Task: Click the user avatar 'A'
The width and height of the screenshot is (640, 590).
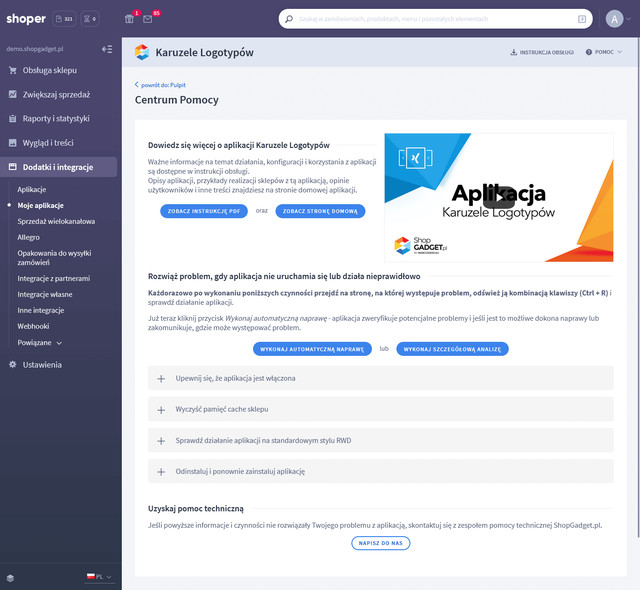Action: 614,19
